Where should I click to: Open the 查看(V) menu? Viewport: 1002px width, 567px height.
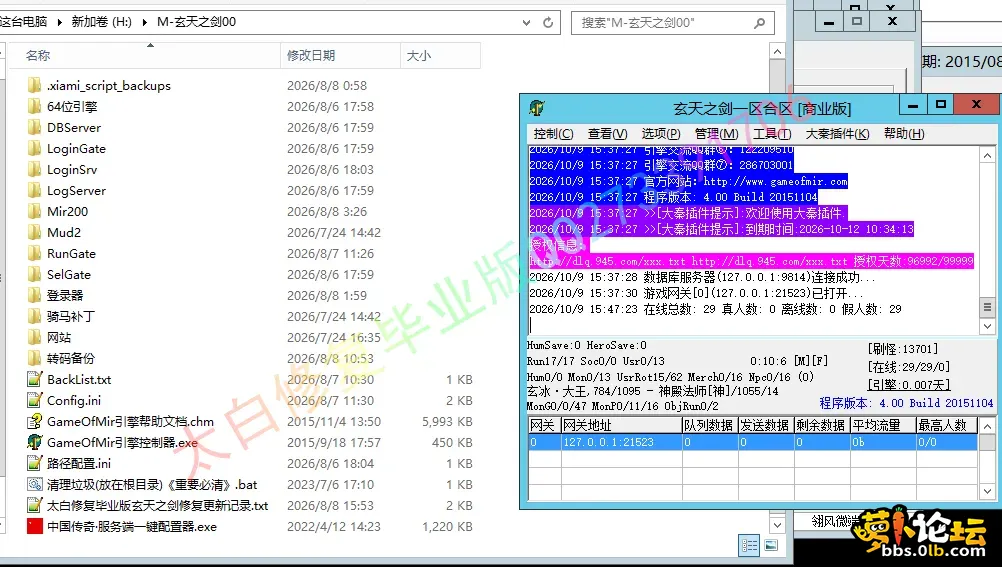[608, 134]
